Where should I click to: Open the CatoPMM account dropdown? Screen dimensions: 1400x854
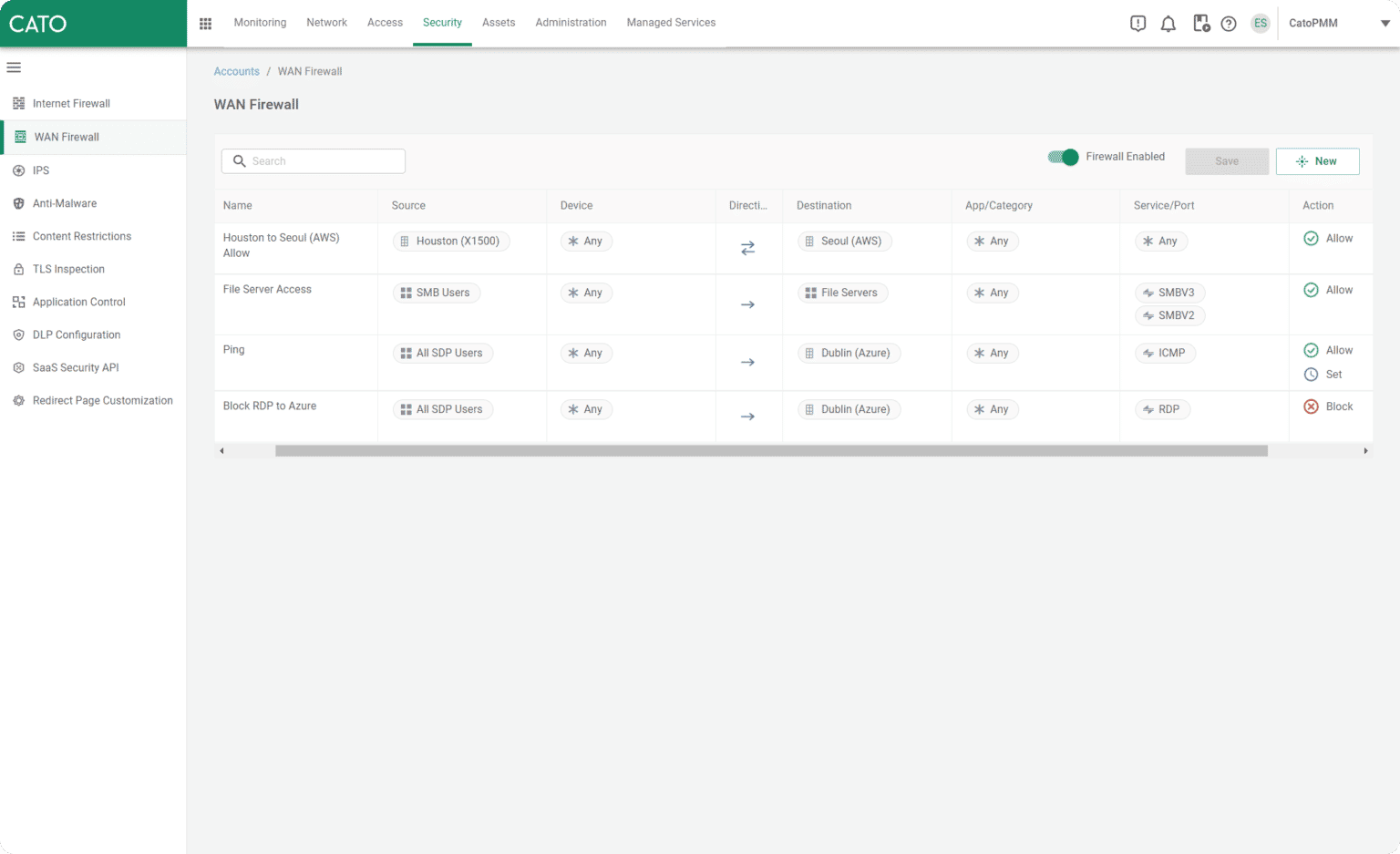(x=1313, y=23)
